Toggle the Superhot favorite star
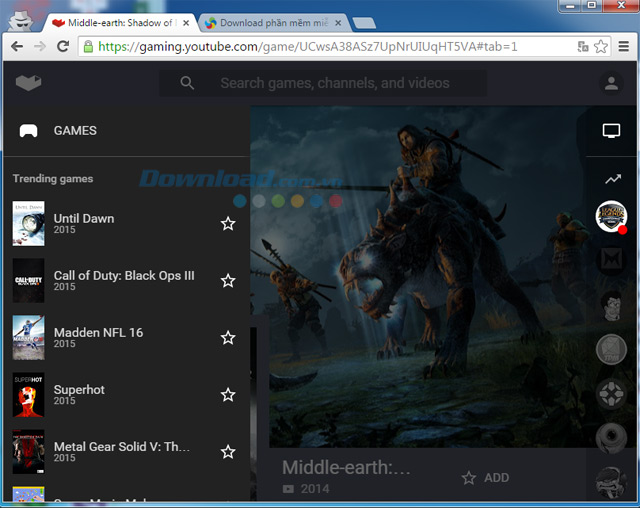Screen dimensions: 640x508 coord(228,395)
